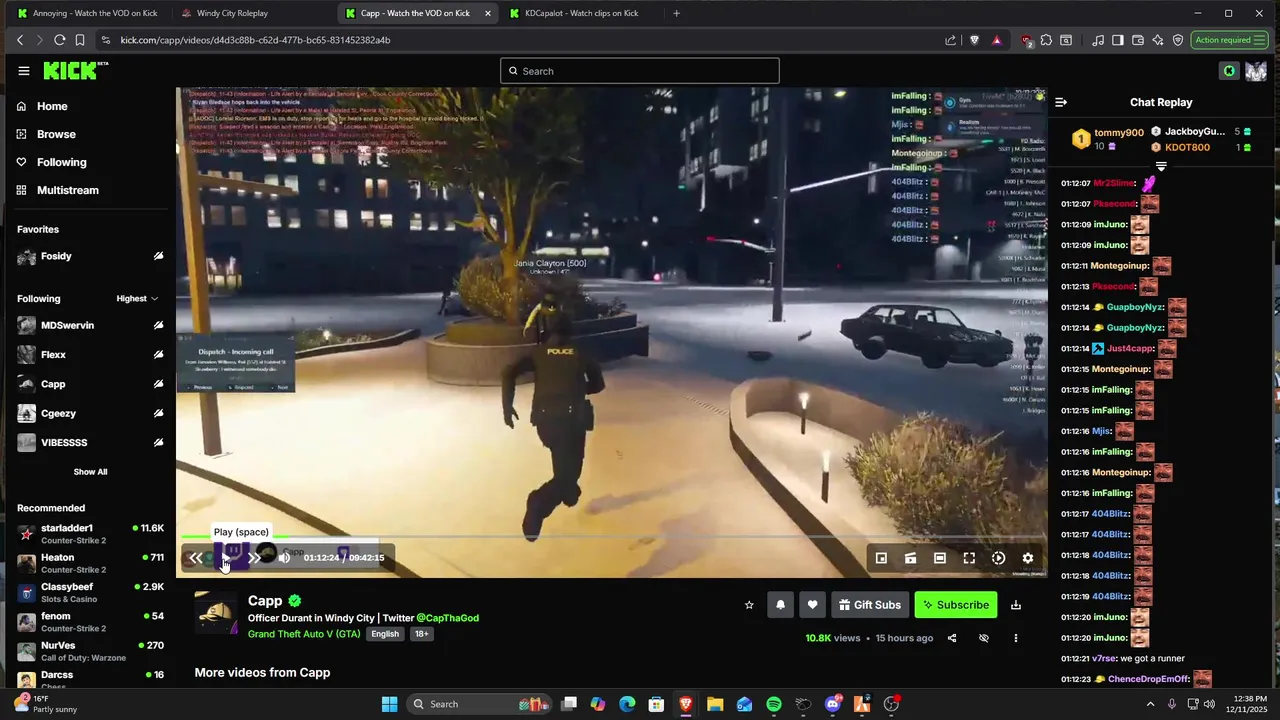Open the Brave Wallet icon
The width and height of the screenshot is (1280, 720).
(1138, 40)
